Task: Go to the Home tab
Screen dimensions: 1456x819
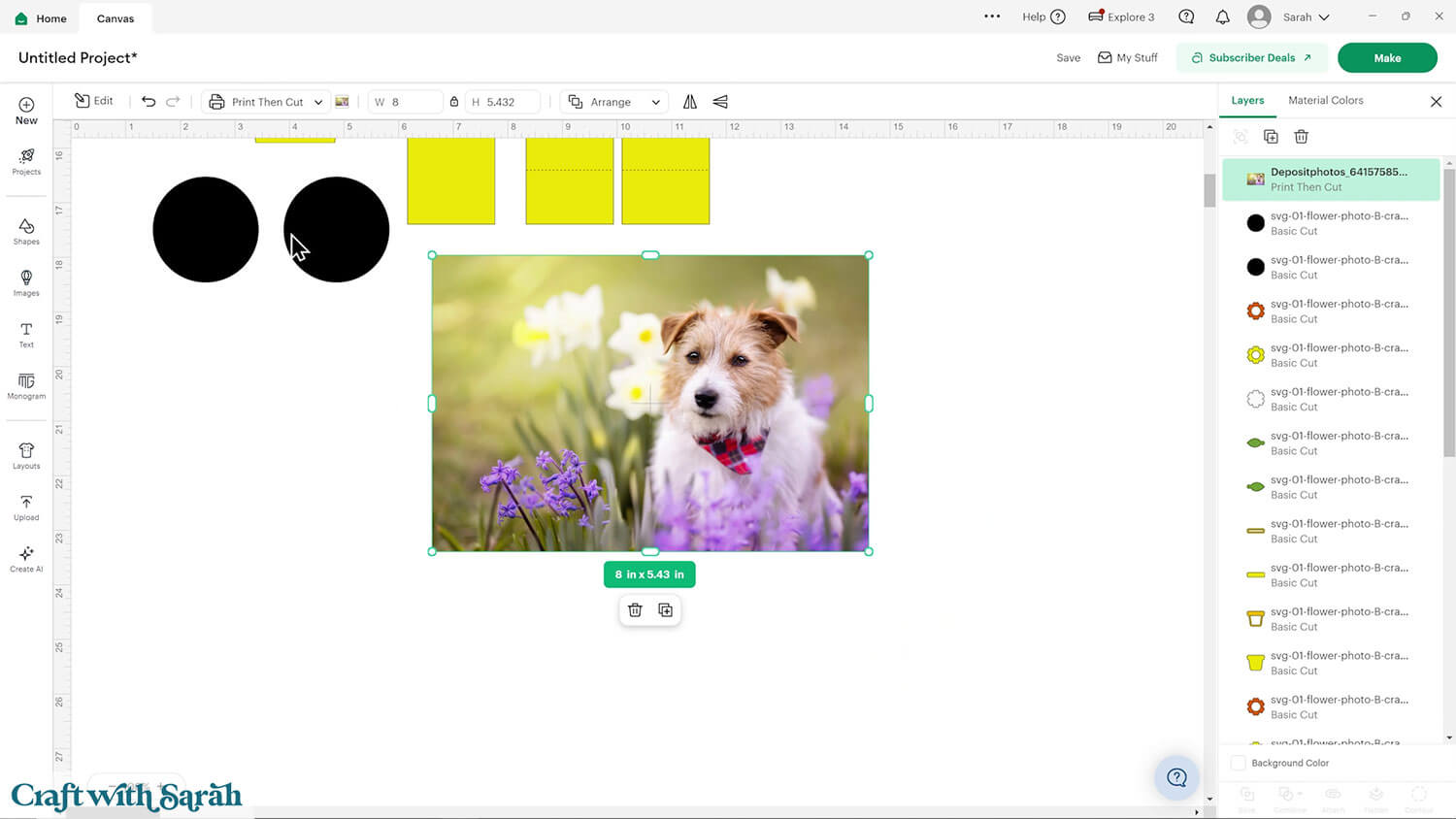Action: click(x=41, y=18)
